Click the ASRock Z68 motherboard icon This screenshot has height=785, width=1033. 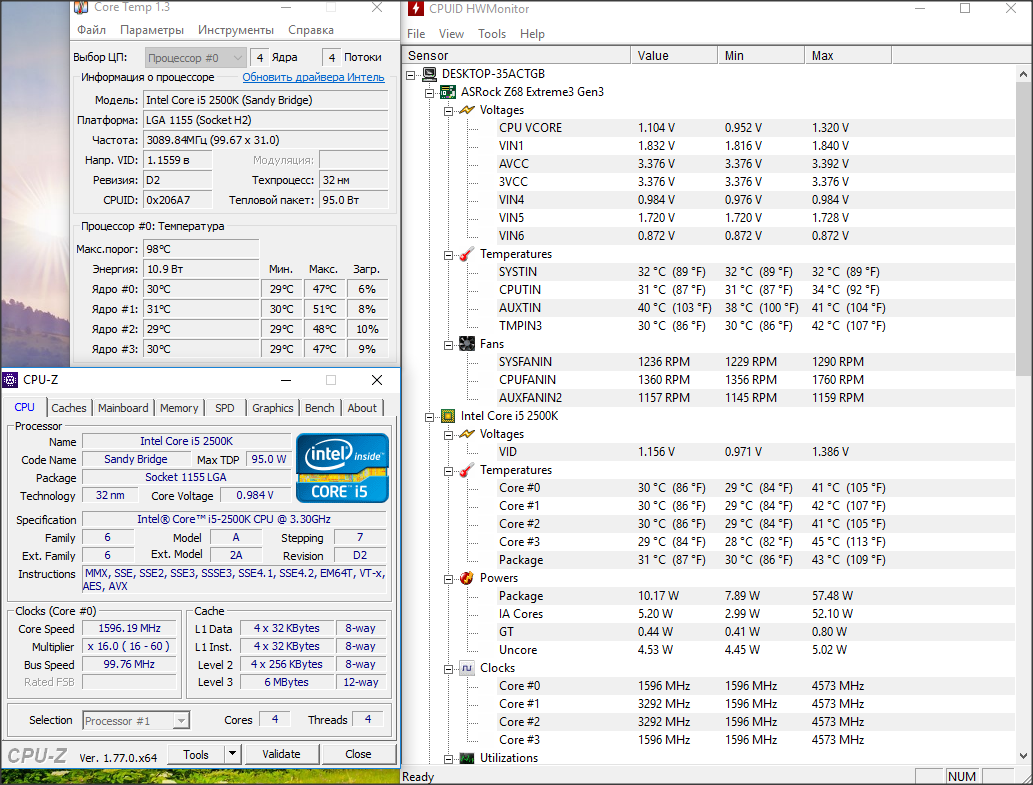[448, 92]
